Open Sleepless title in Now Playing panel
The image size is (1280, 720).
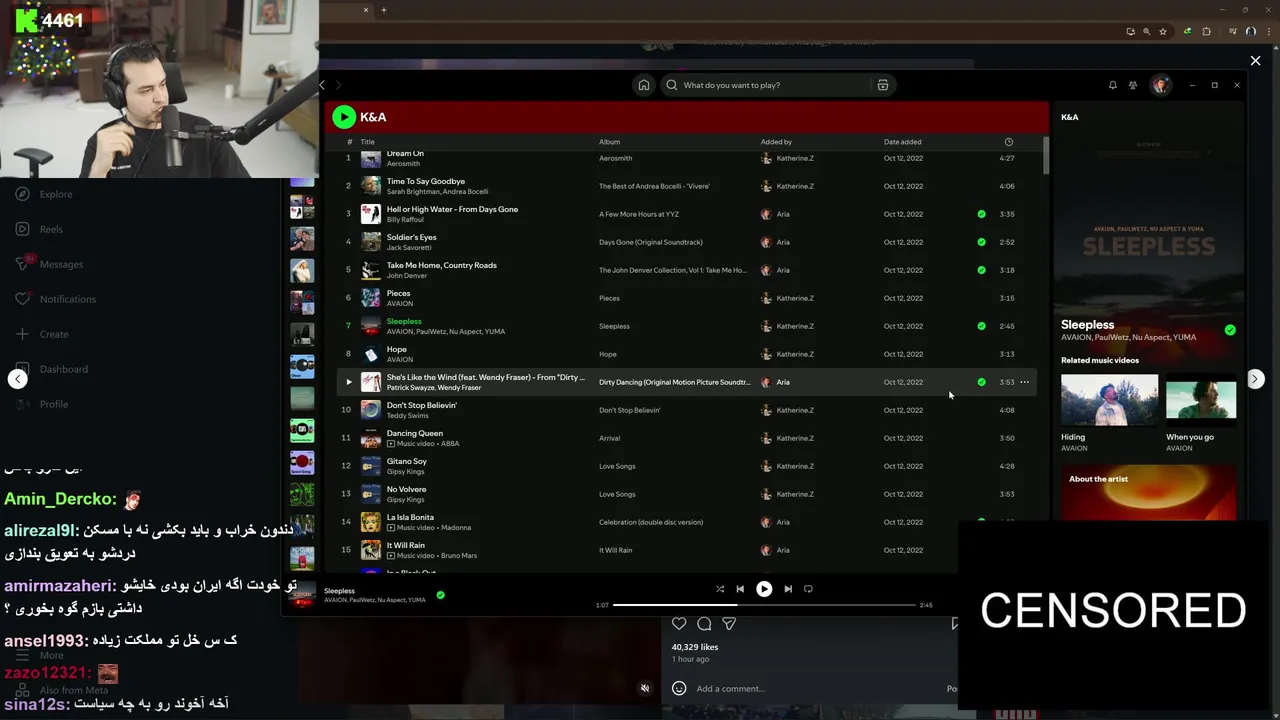pos(1088,325)
